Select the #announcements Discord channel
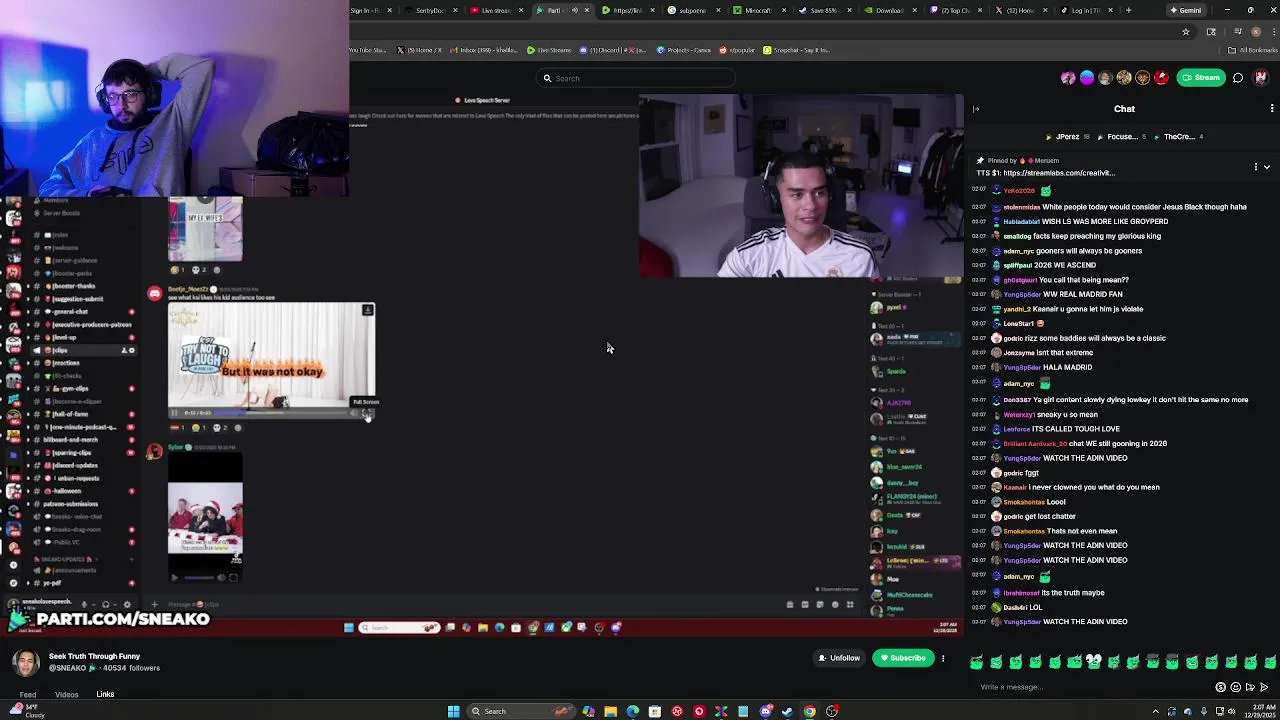 [x=74, y=571]
